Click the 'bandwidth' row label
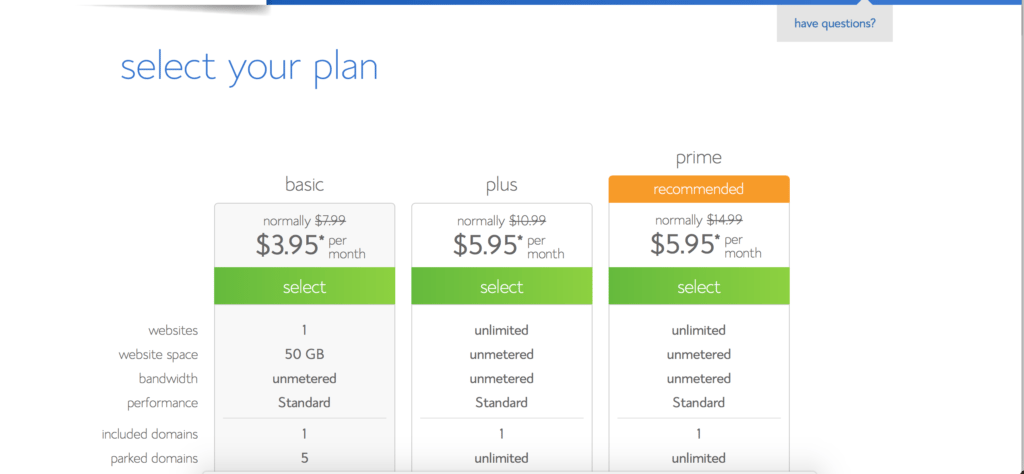The width and height of the screenshot is (1024, 474). click(x=168, y=379)
